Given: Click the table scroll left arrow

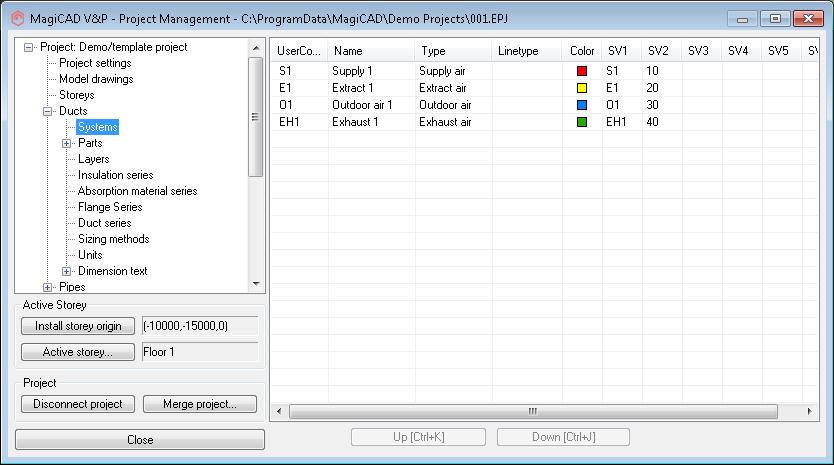Looking at the screenshot, I should (279, 411).
